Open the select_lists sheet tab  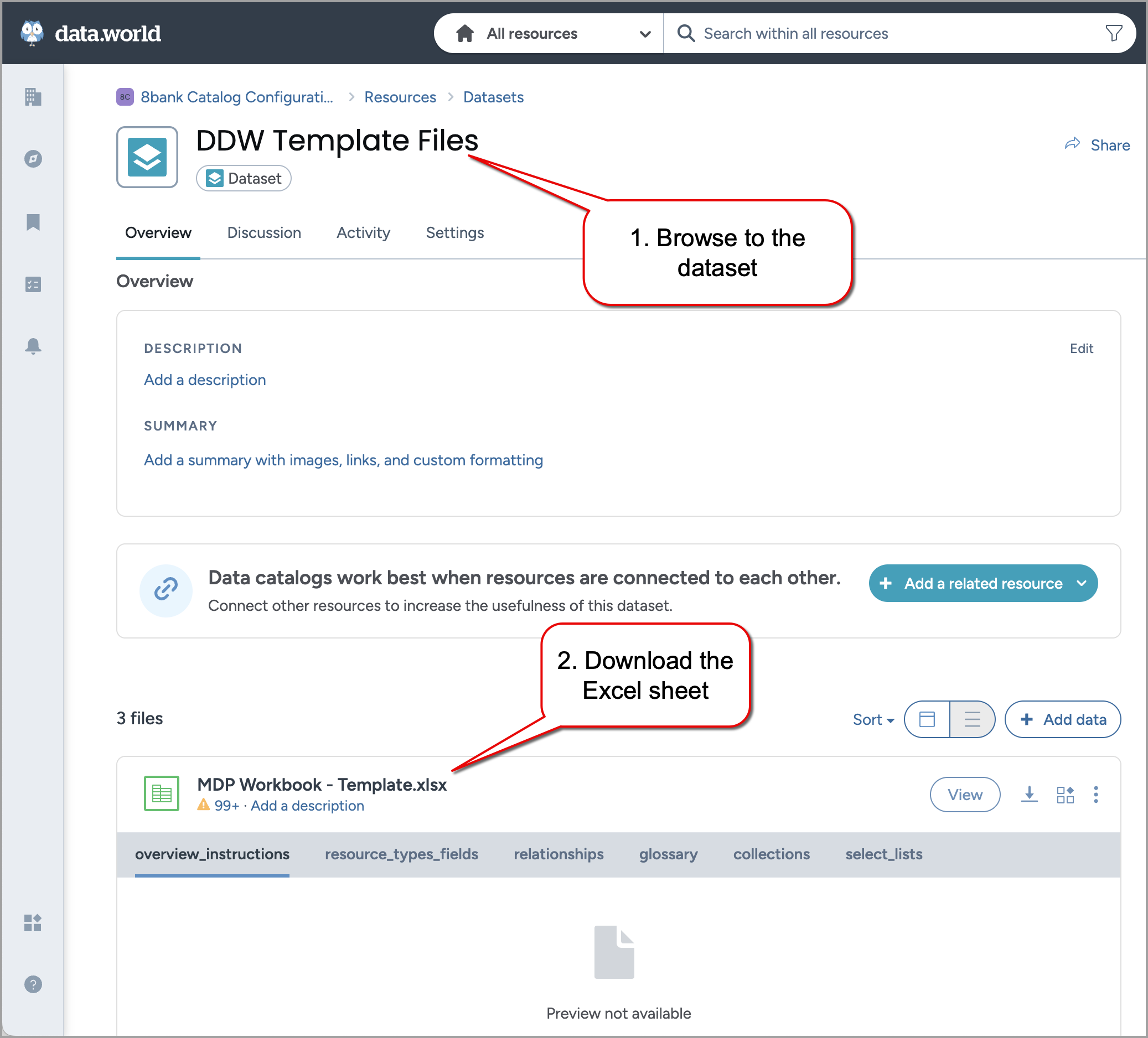884,855
